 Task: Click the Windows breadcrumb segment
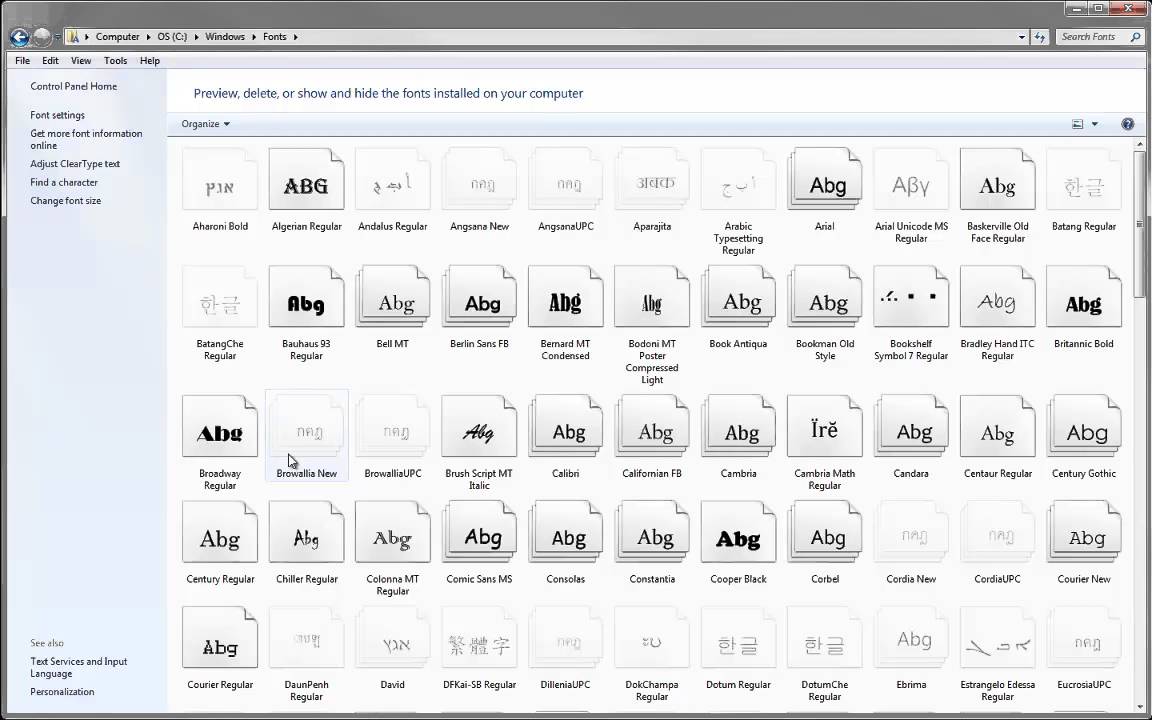(225, 37)
